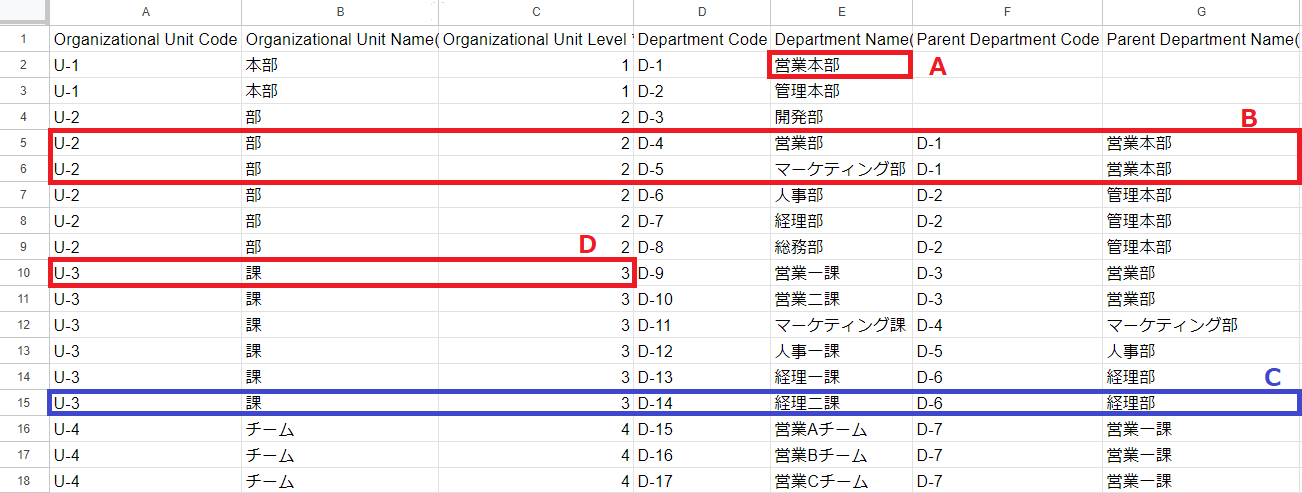Select the row 15 number header

24,403
